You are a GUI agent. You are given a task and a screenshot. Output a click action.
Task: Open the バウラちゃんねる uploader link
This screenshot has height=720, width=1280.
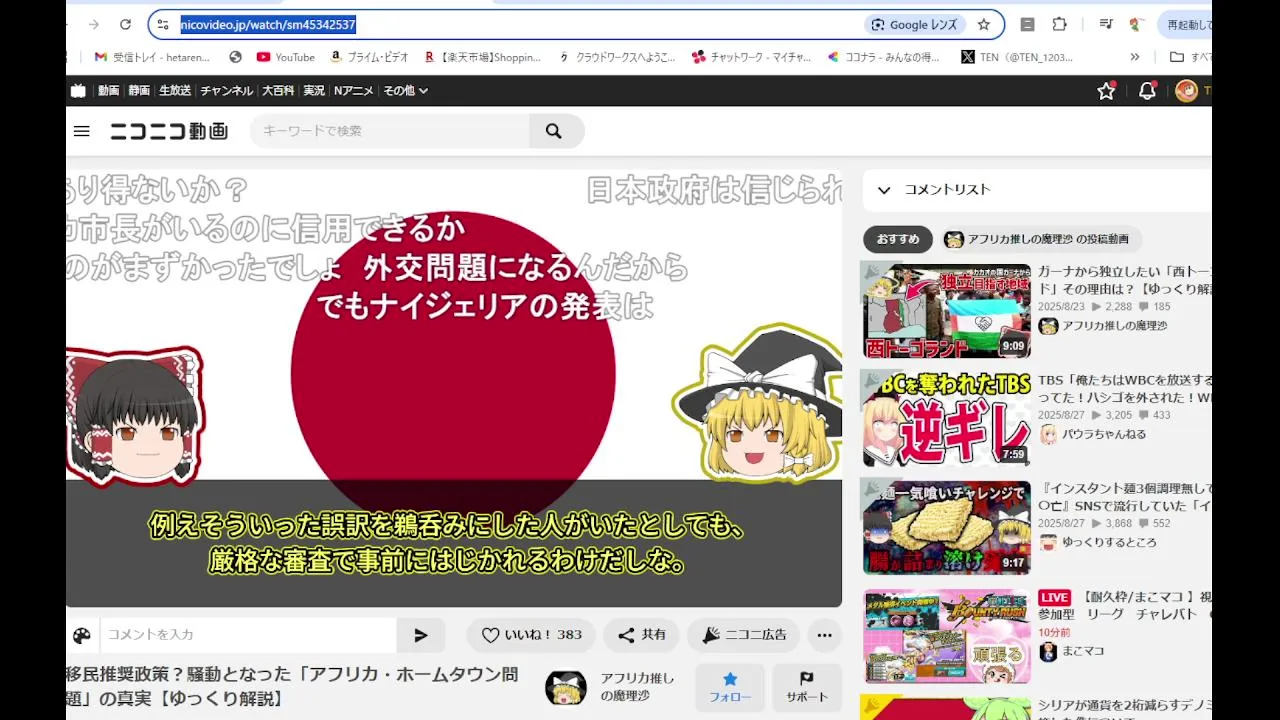pyautogui.click(x=1104, y=434)
